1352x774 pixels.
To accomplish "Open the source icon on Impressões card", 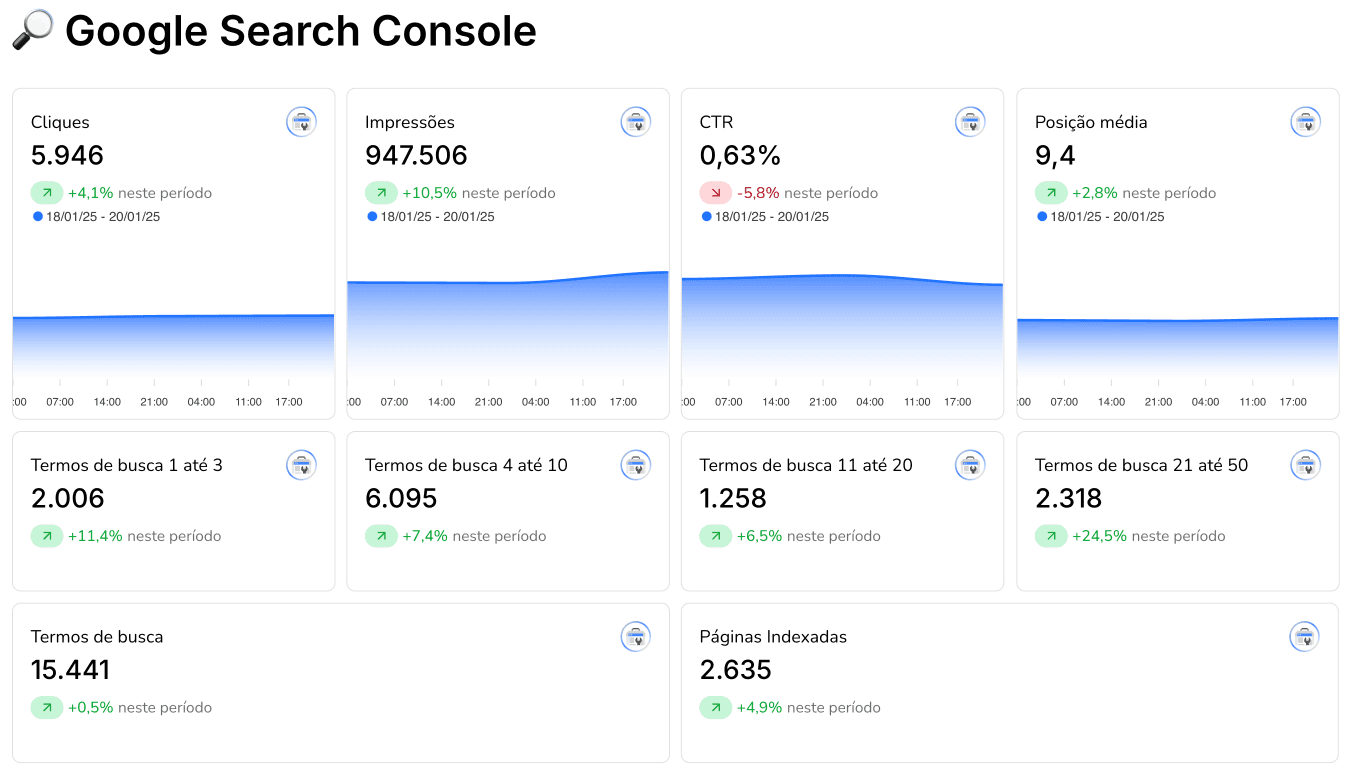I will 635,122.
